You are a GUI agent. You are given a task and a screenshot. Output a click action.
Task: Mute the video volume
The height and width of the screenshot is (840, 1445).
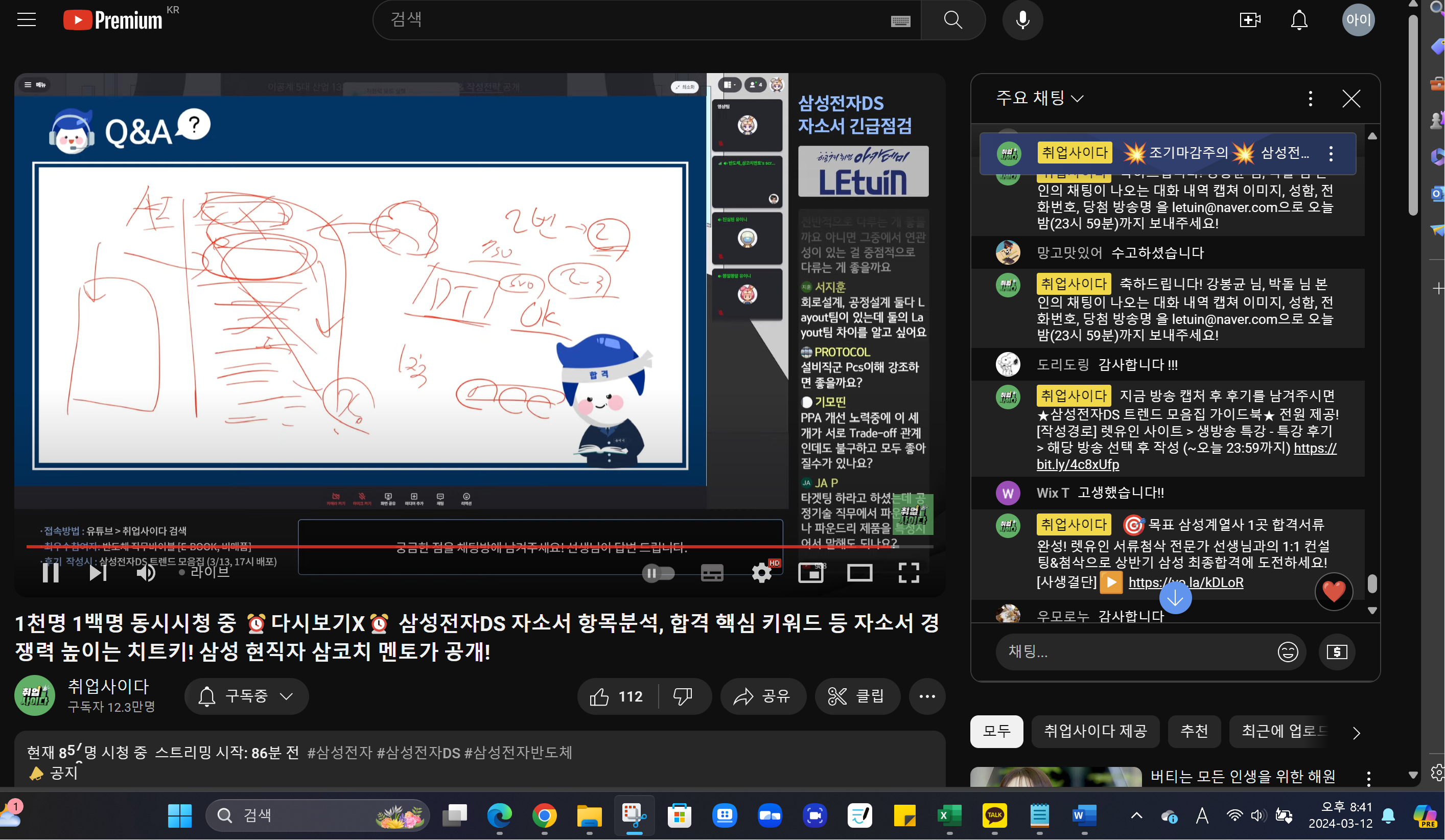tap(146, 572)
